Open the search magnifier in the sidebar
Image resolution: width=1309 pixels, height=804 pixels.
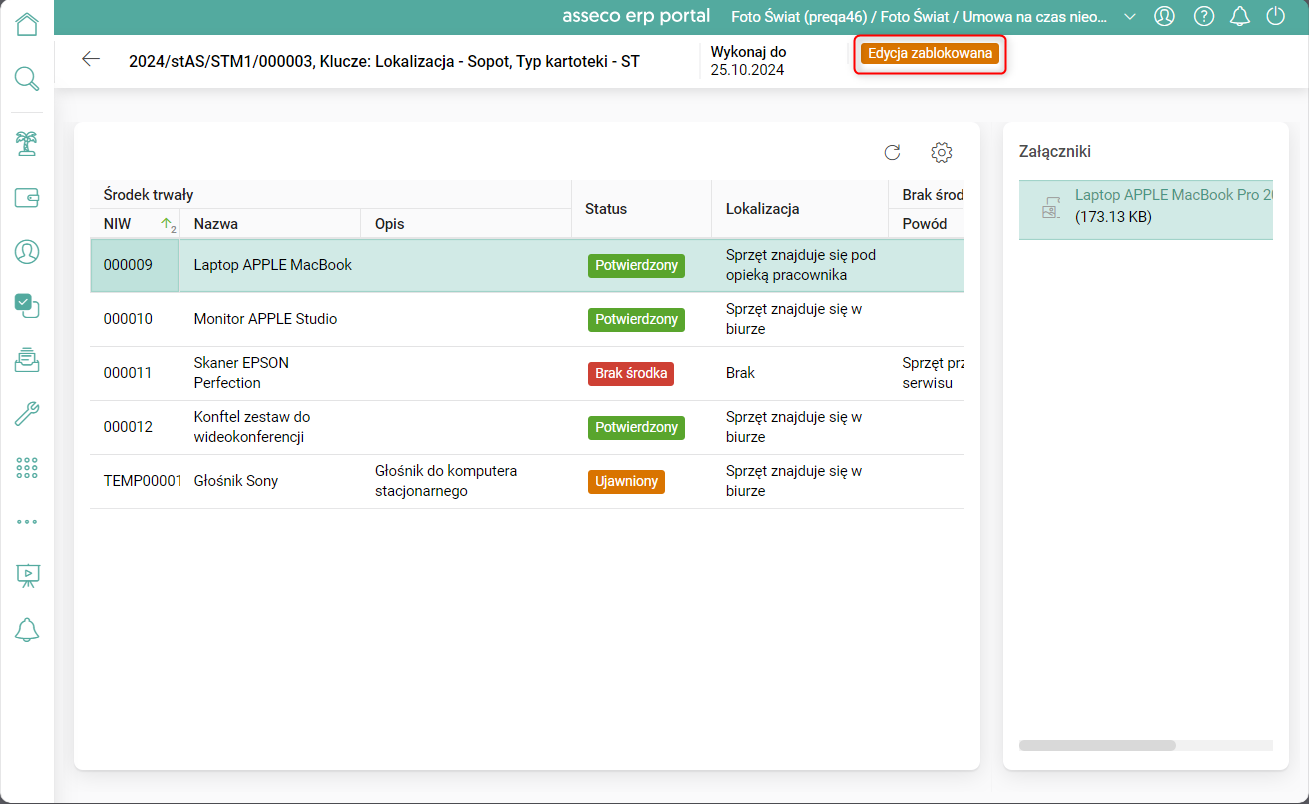pyautogui.click(x=27, y=78)
